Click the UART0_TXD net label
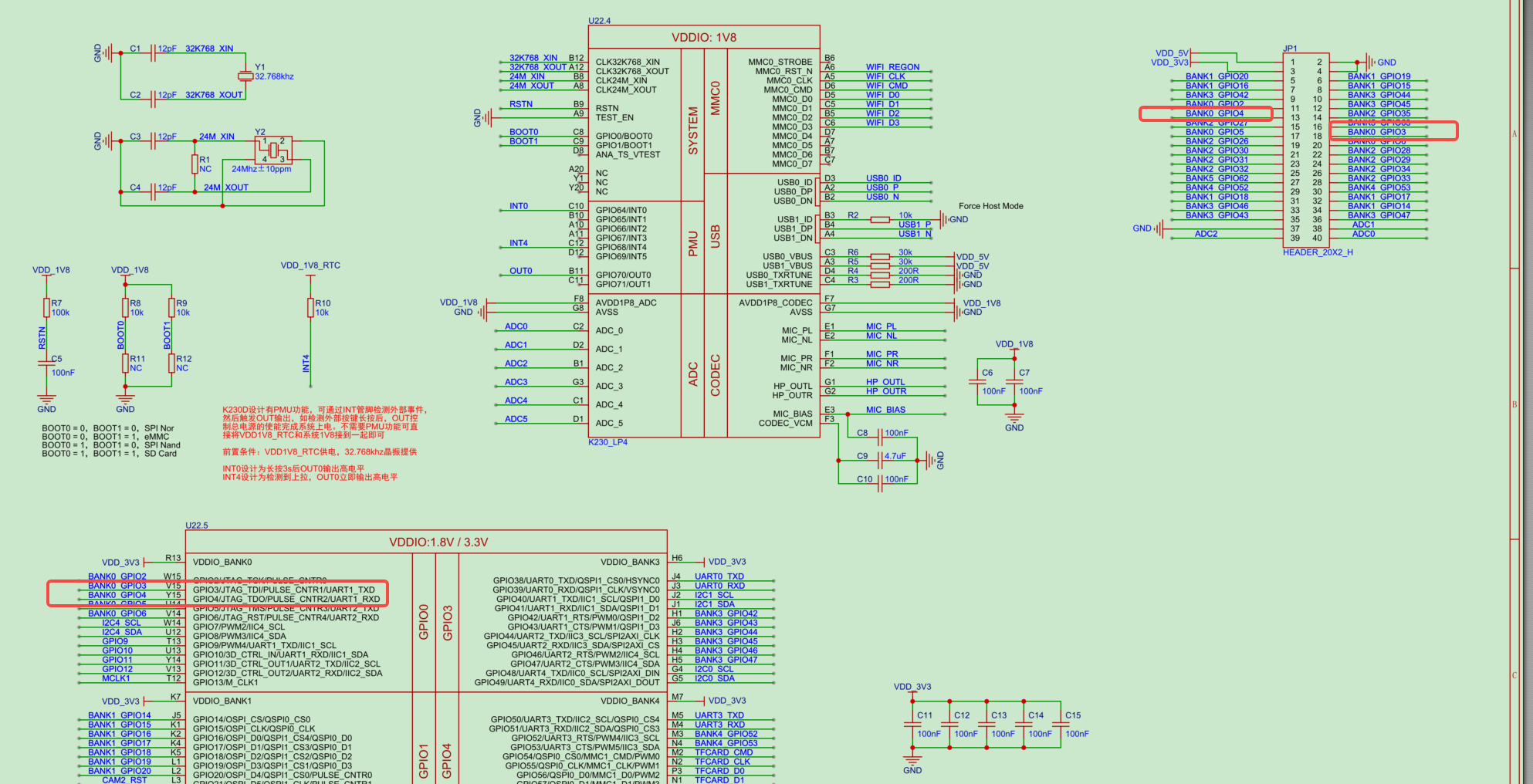Viewport: 1533px width, 784px height. tap(719, 576)
